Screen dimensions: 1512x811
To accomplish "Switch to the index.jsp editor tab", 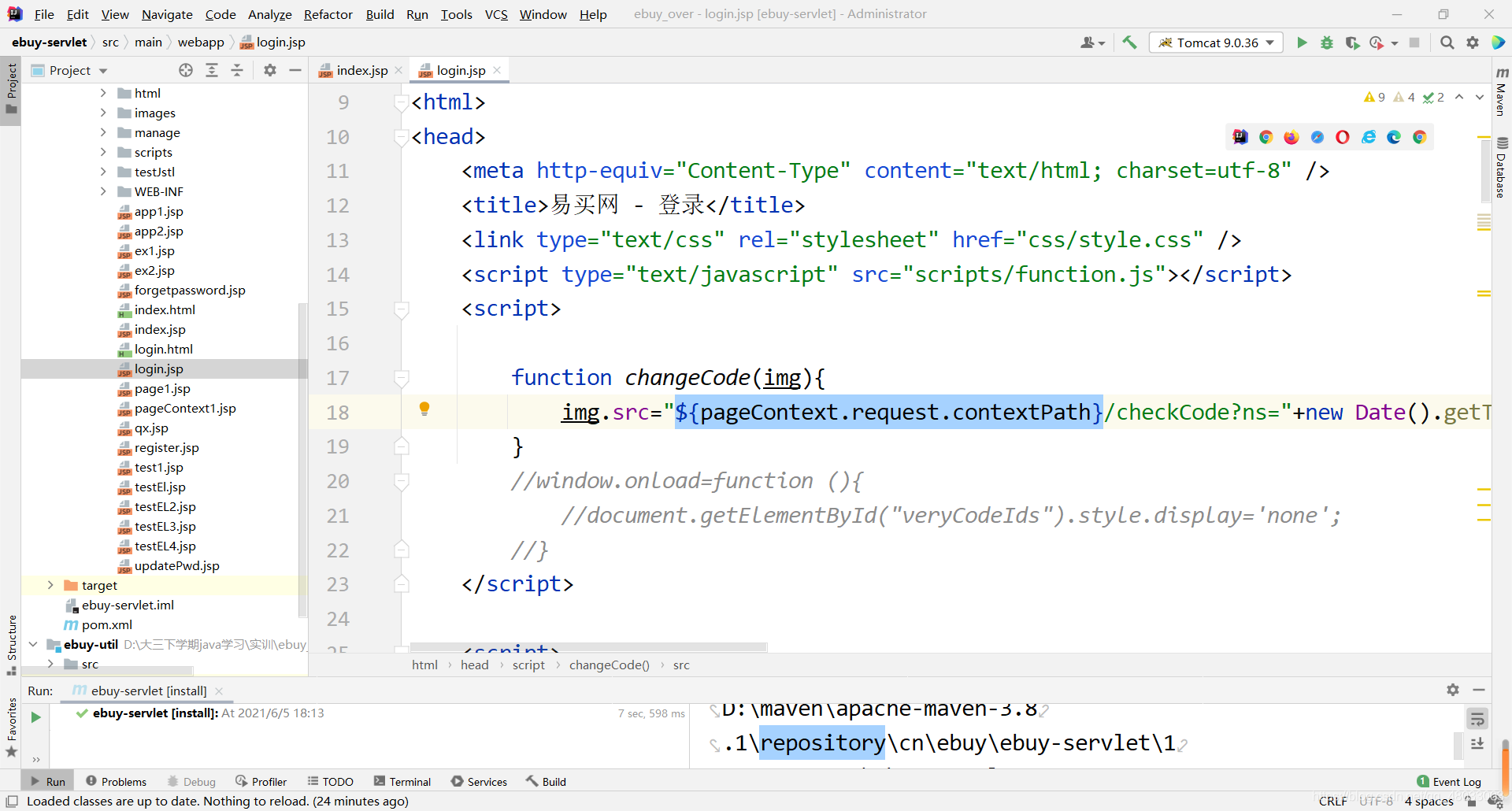I will 362,70.
